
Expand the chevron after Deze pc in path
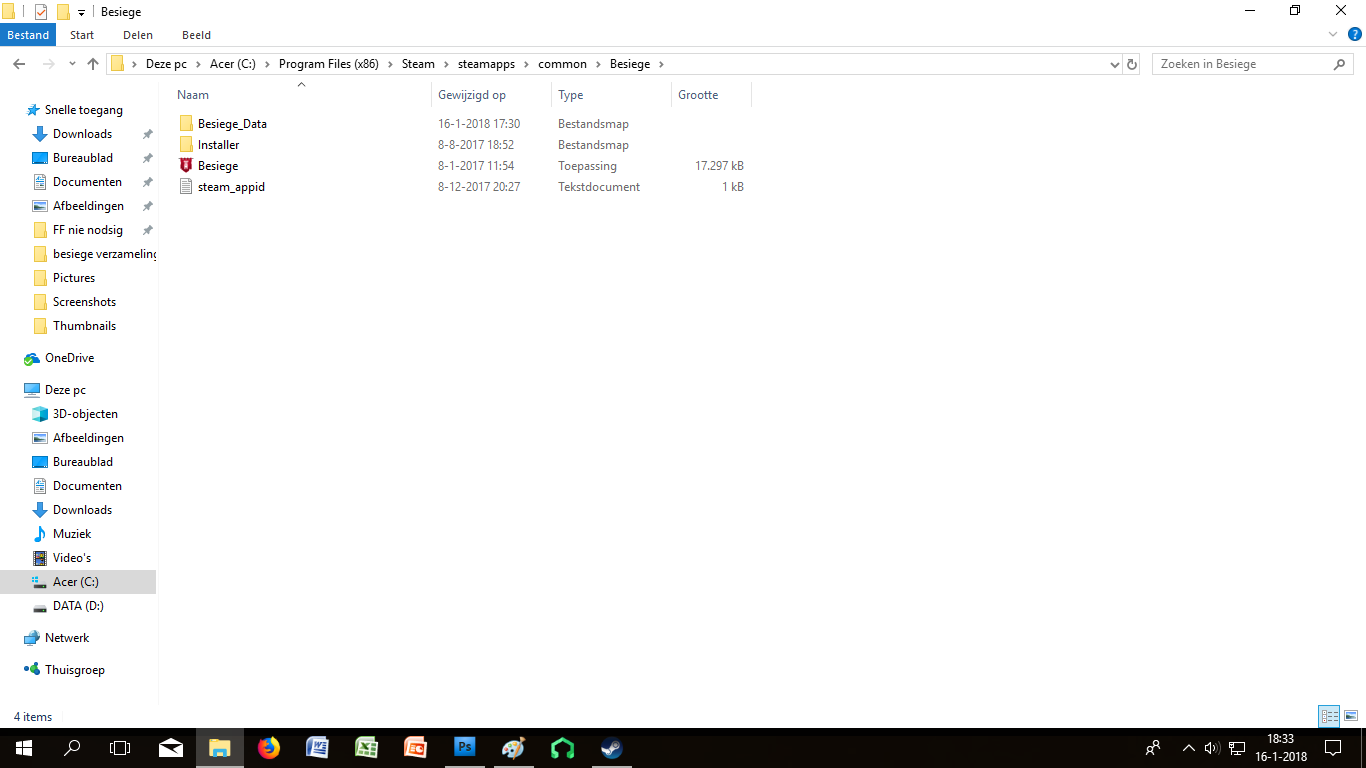[x=197, y=64]
